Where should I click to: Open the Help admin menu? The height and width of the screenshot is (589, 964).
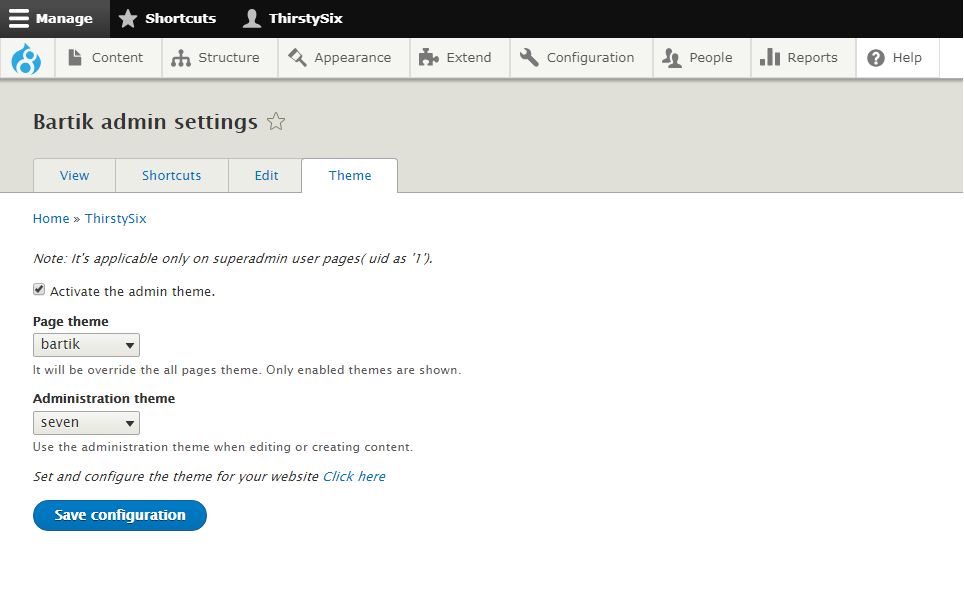898,58
